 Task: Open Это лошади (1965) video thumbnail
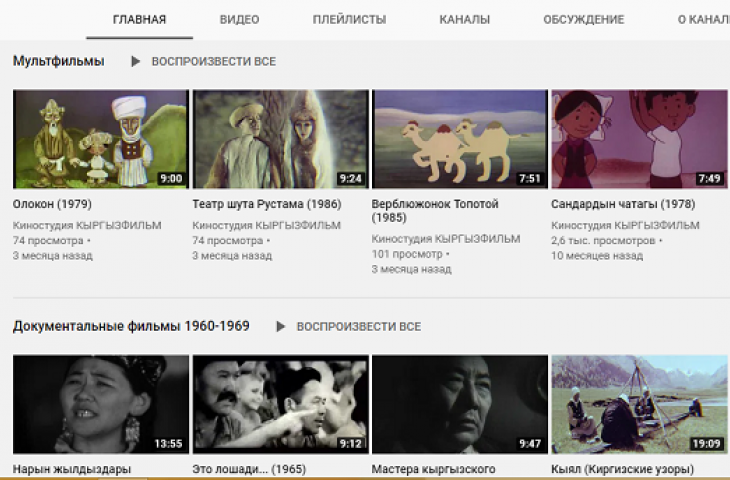point(281,404)
